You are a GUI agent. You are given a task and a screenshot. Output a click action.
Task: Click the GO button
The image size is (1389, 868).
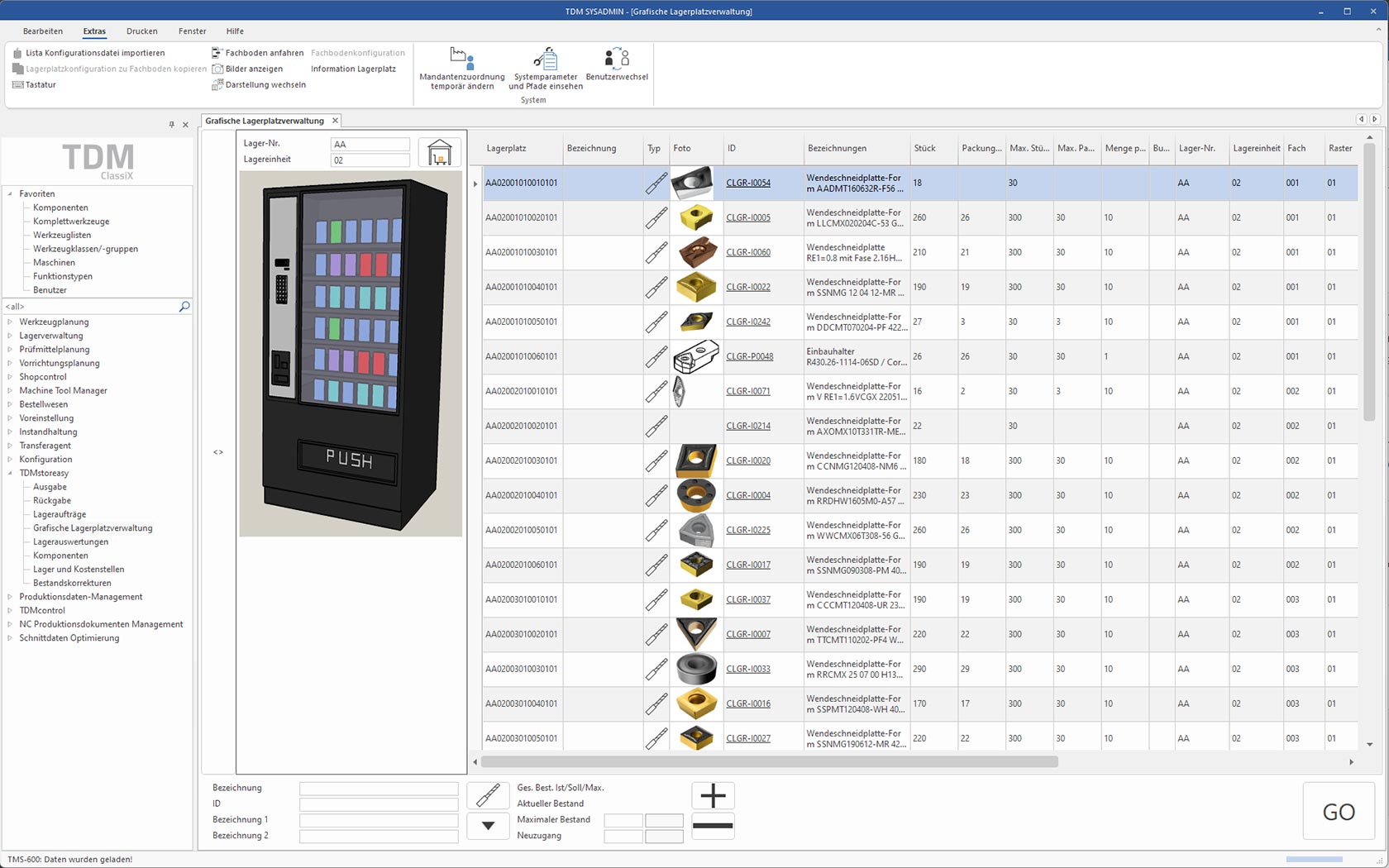pos(1339,812)
